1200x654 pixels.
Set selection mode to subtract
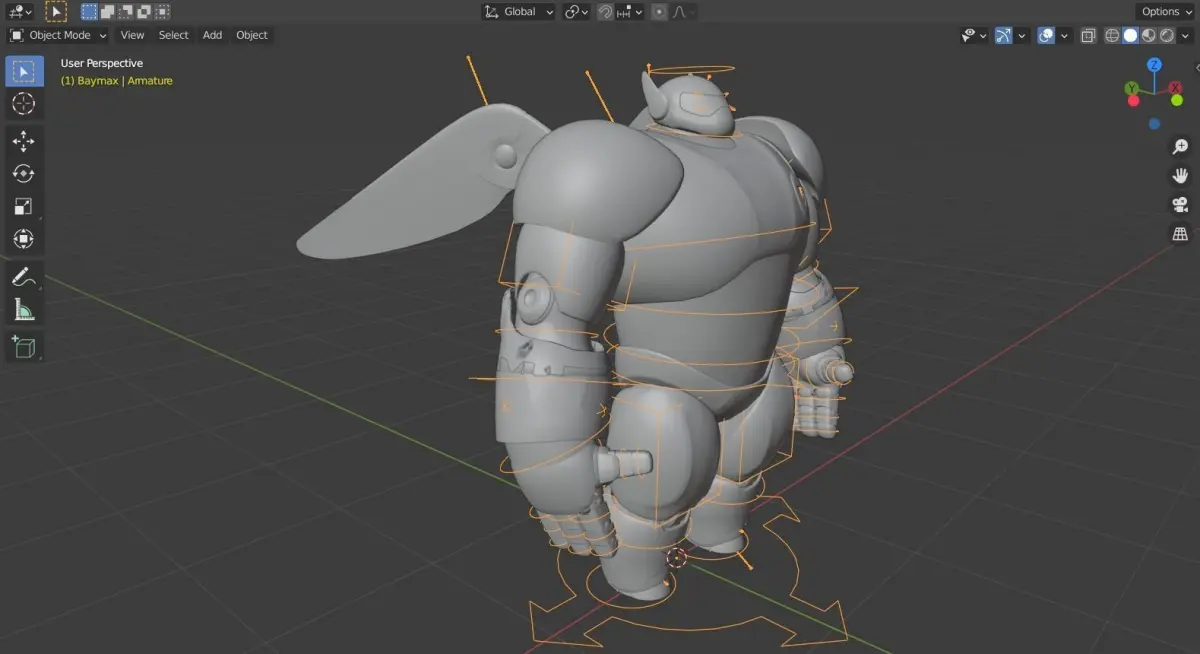126,12
